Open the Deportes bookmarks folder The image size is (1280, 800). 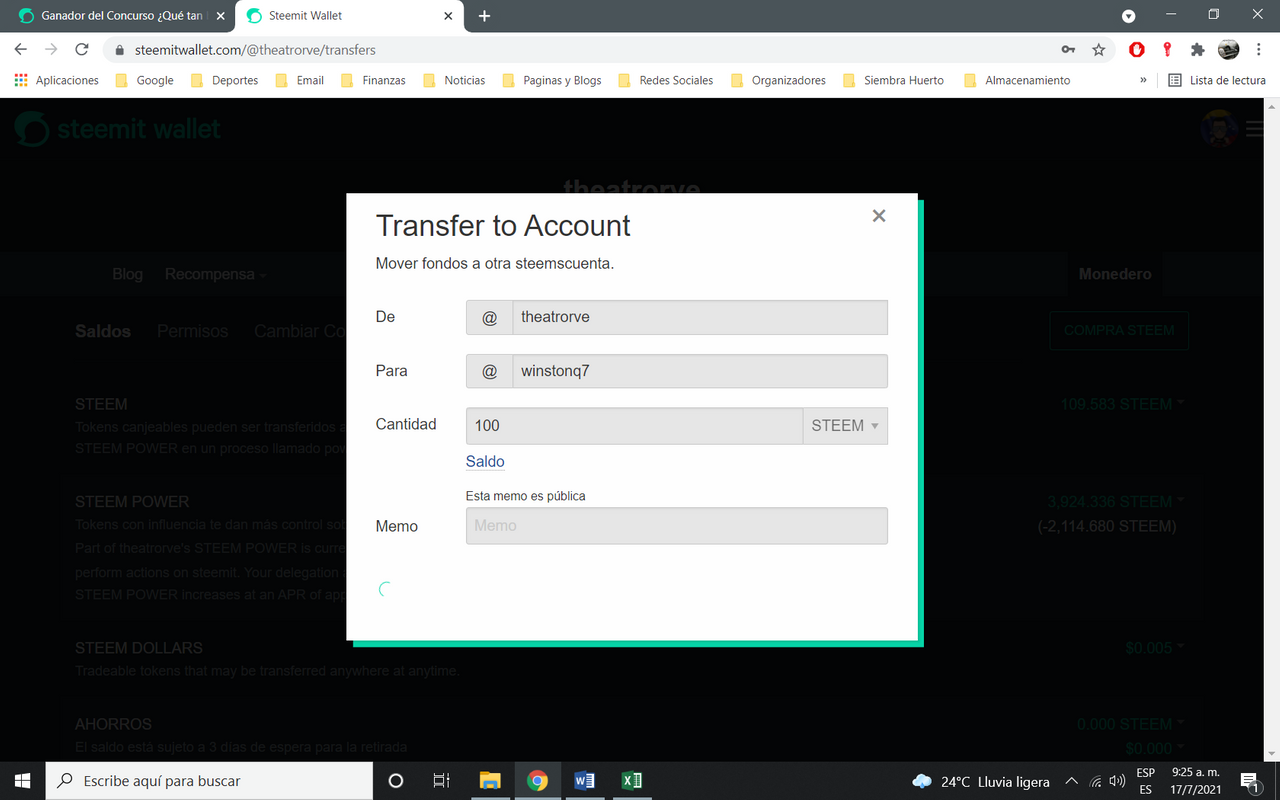pyautogui.click(x=224, y=80)
